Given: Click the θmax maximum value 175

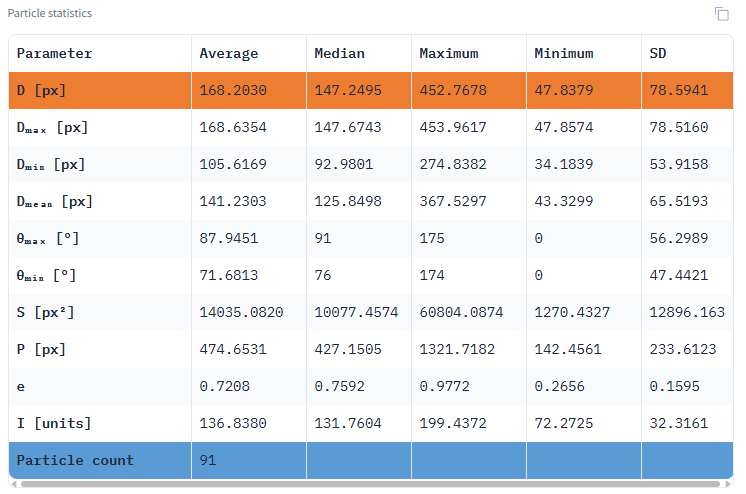Looking at the screenshot, I should [432, 238].
